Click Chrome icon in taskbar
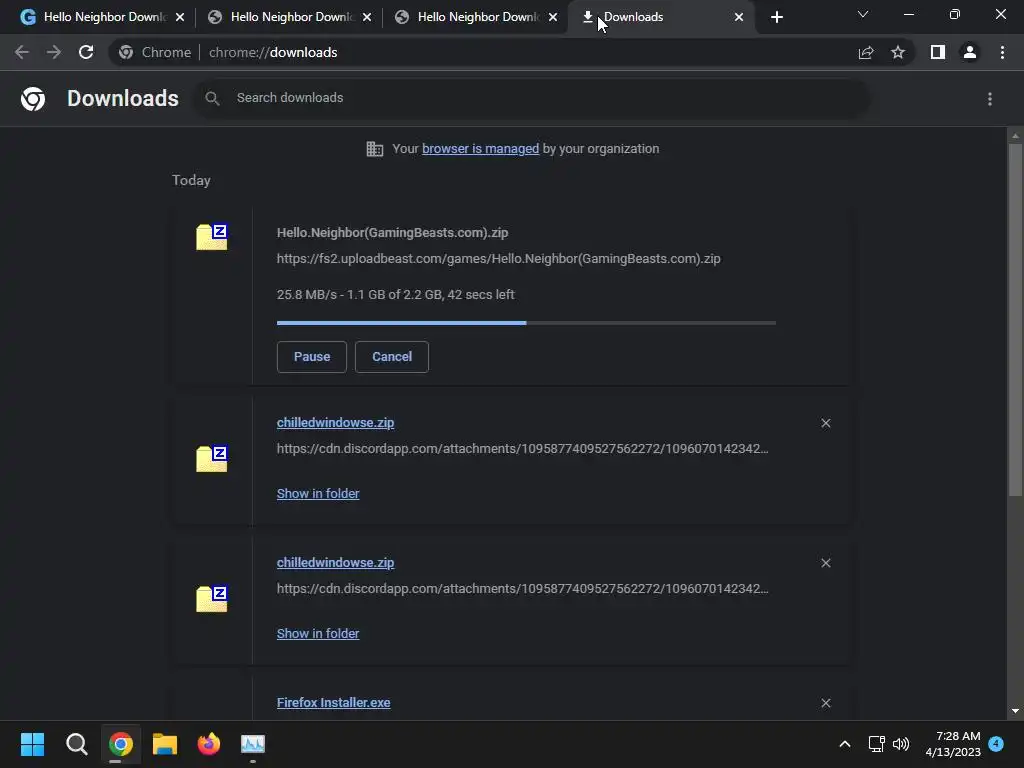 click(121, 744)
